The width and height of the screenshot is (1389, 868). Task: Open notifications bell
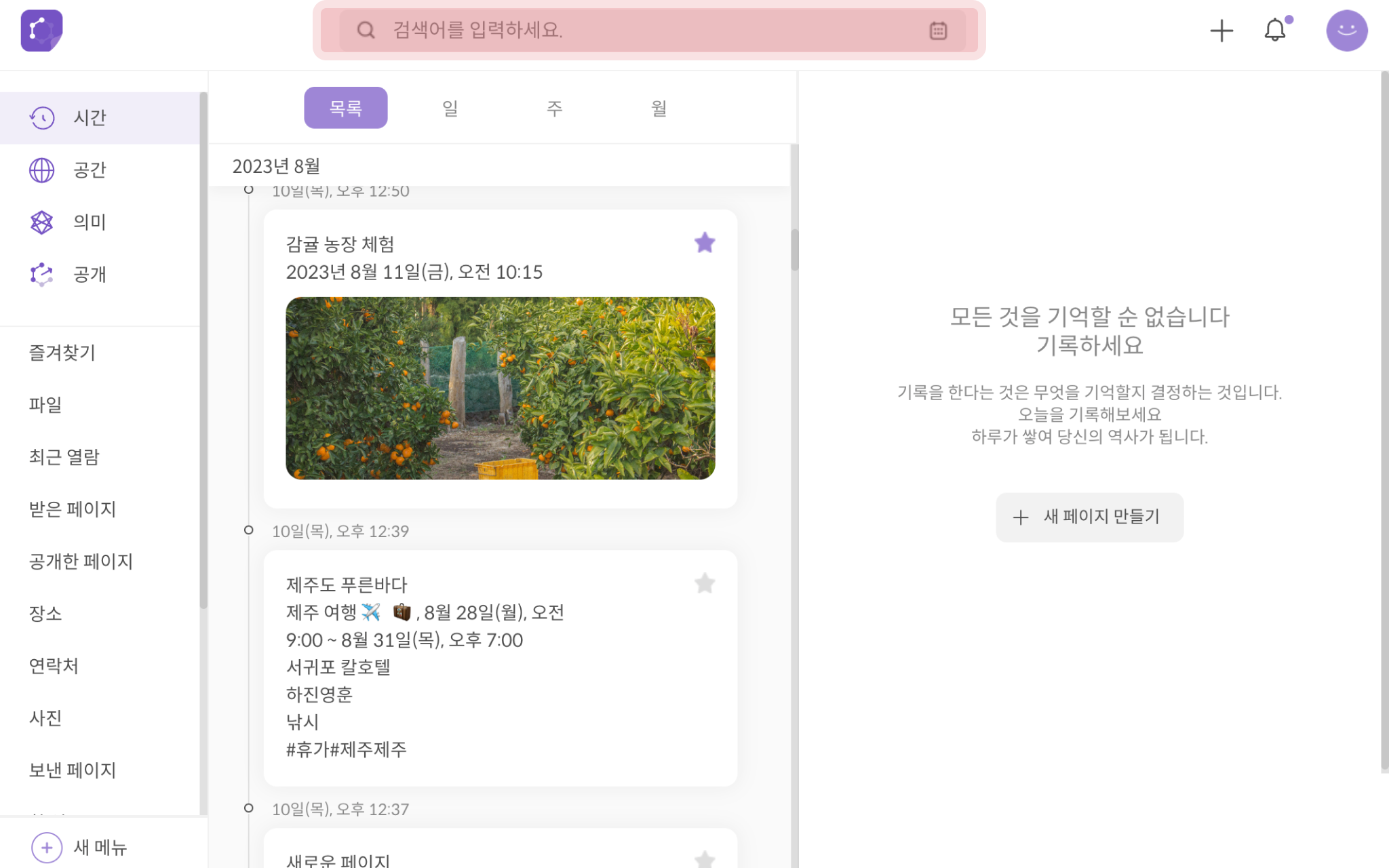(x=1276, y=31)
